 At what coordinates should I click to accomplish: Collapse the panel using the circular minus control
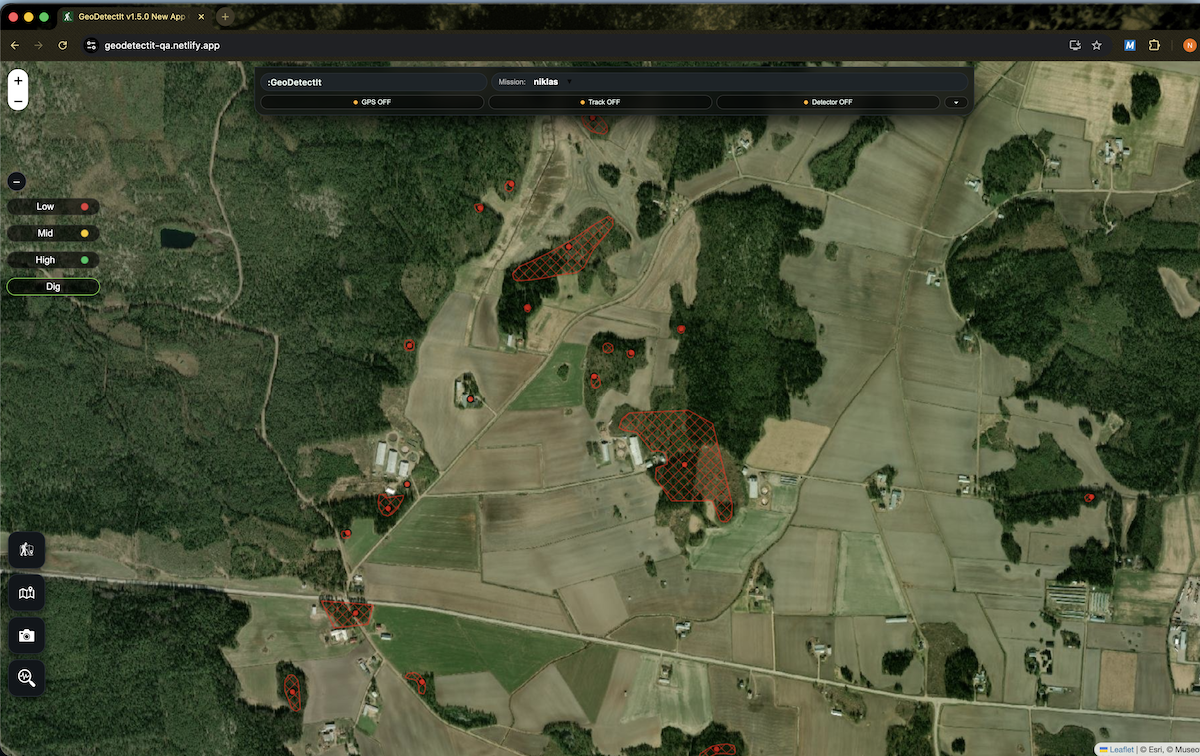(15, 181)
